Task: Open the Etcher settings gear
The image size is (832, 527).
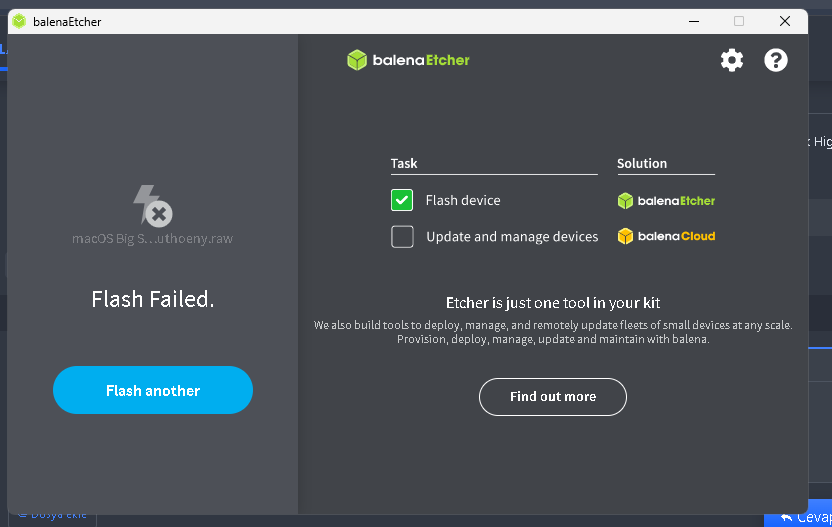Action: [732, 60]
